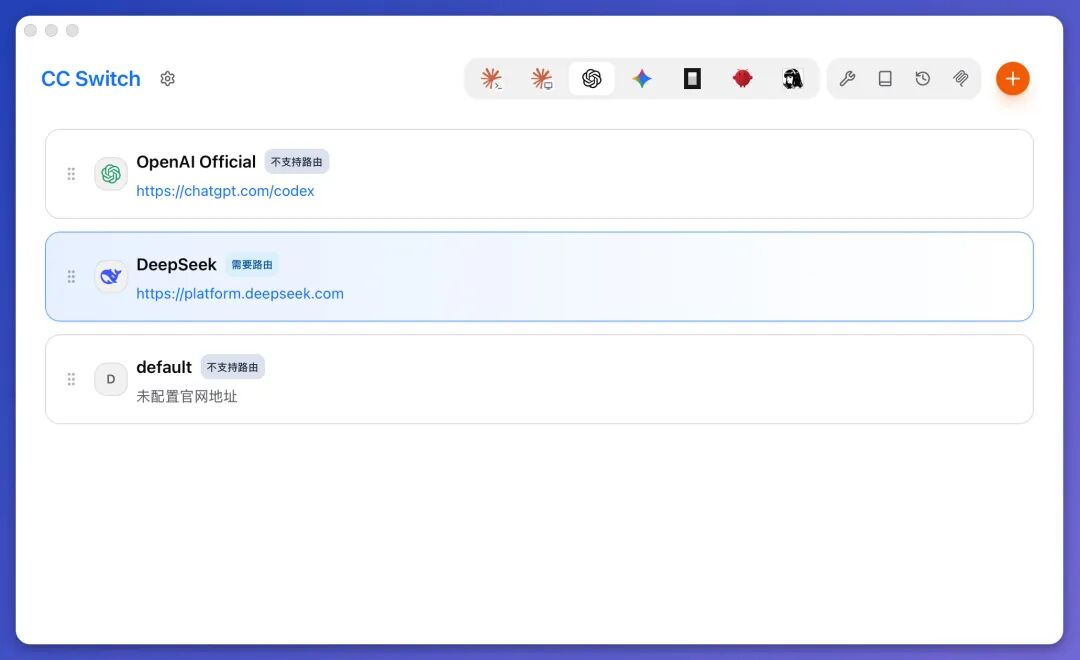The image size is (1080, 660).
Task: Click the wrench tool icon
Action: [x=847, y=79]
